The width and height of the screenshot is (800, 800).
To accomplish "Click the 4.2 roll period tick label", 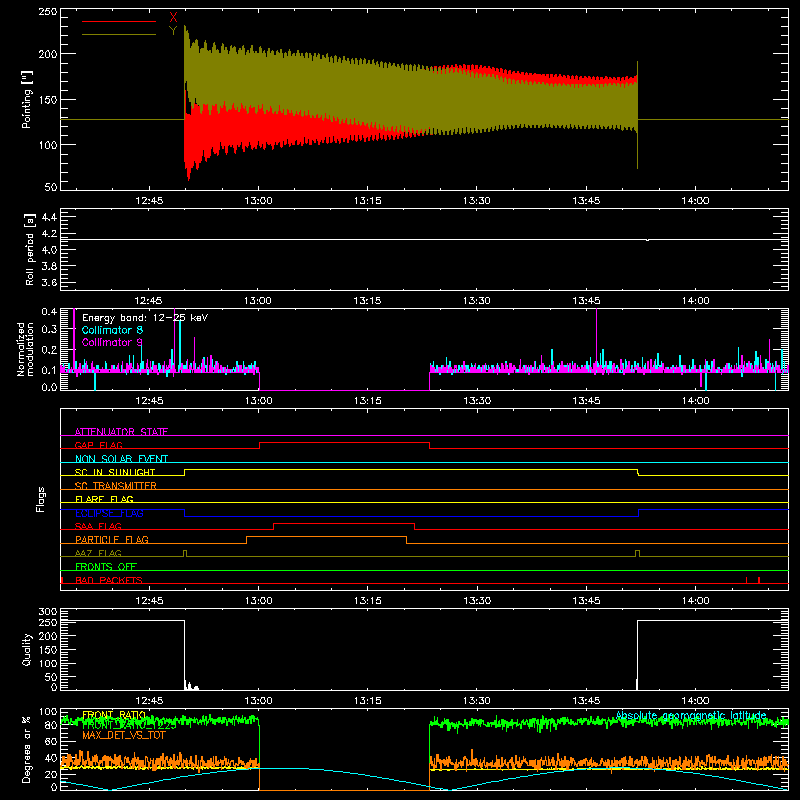I will pyautogui.click(x=49, y=234).
